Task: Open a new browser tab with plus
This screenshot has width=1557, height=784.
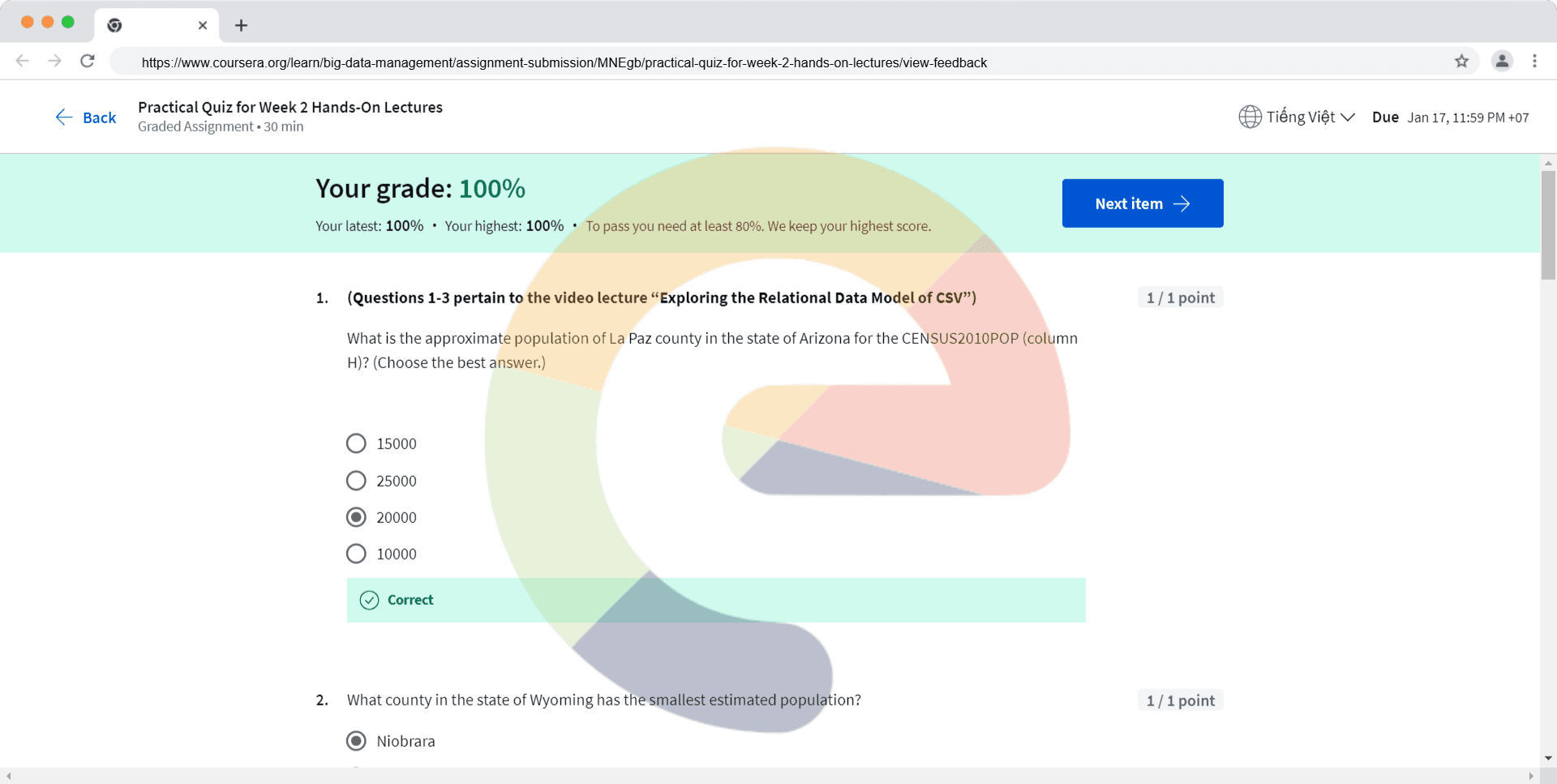Action: pyautogui.click(x=241, y=25)
